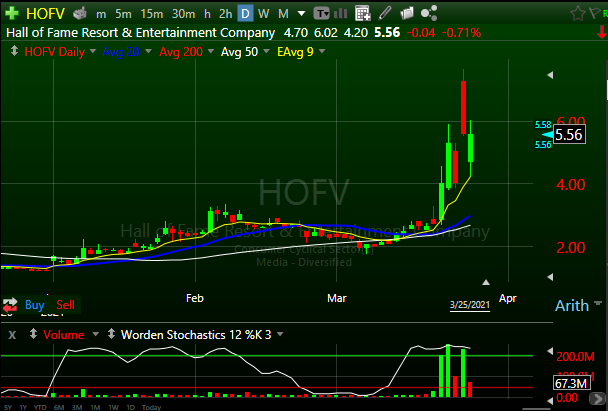Select the pencil drawing tools icon
Image resolution: width=608 pixels, height=411 pixels.
(385, 13)
